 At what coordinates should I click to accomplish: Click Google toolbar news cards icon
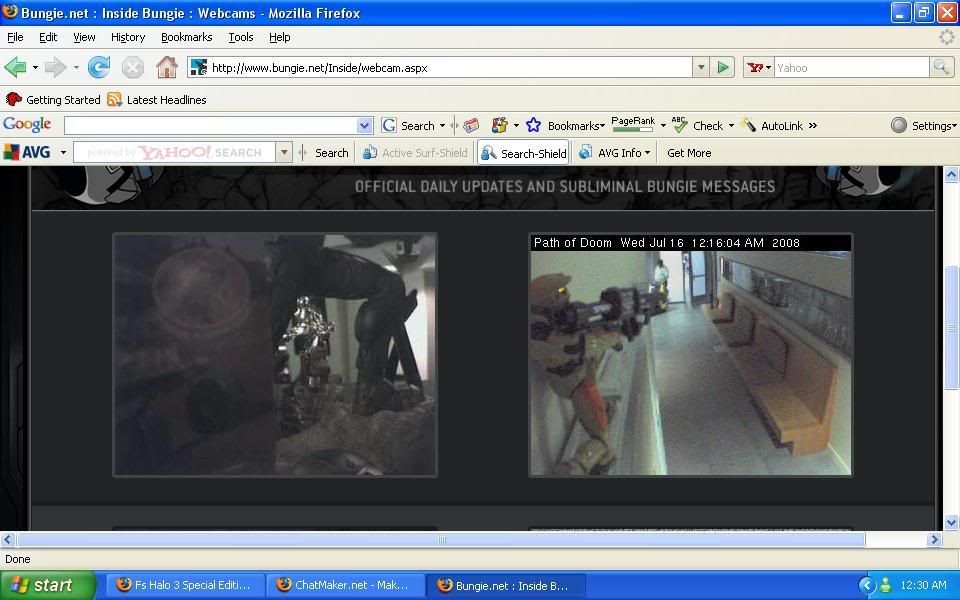click(471, 126)
